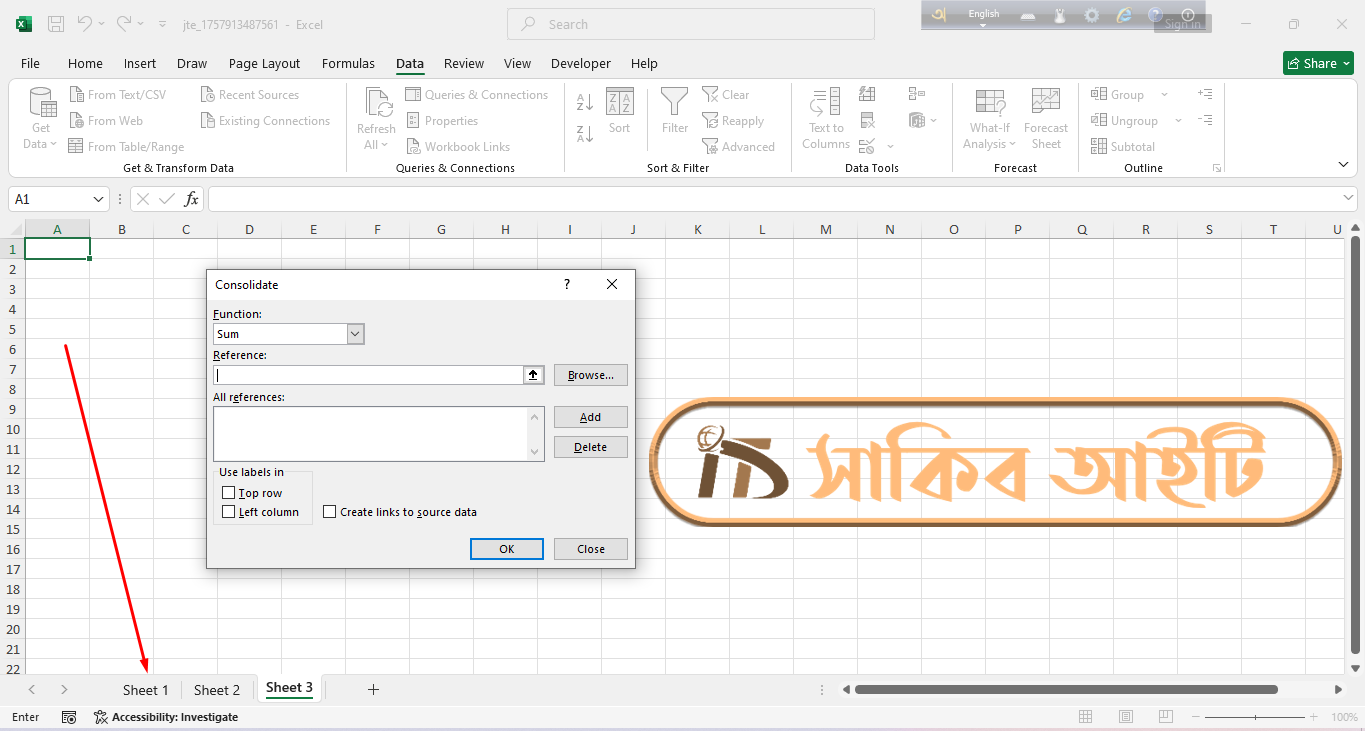Click the macro recording icon in status bar
Viewport: 1365px width, 731px height.
(69, 717)
